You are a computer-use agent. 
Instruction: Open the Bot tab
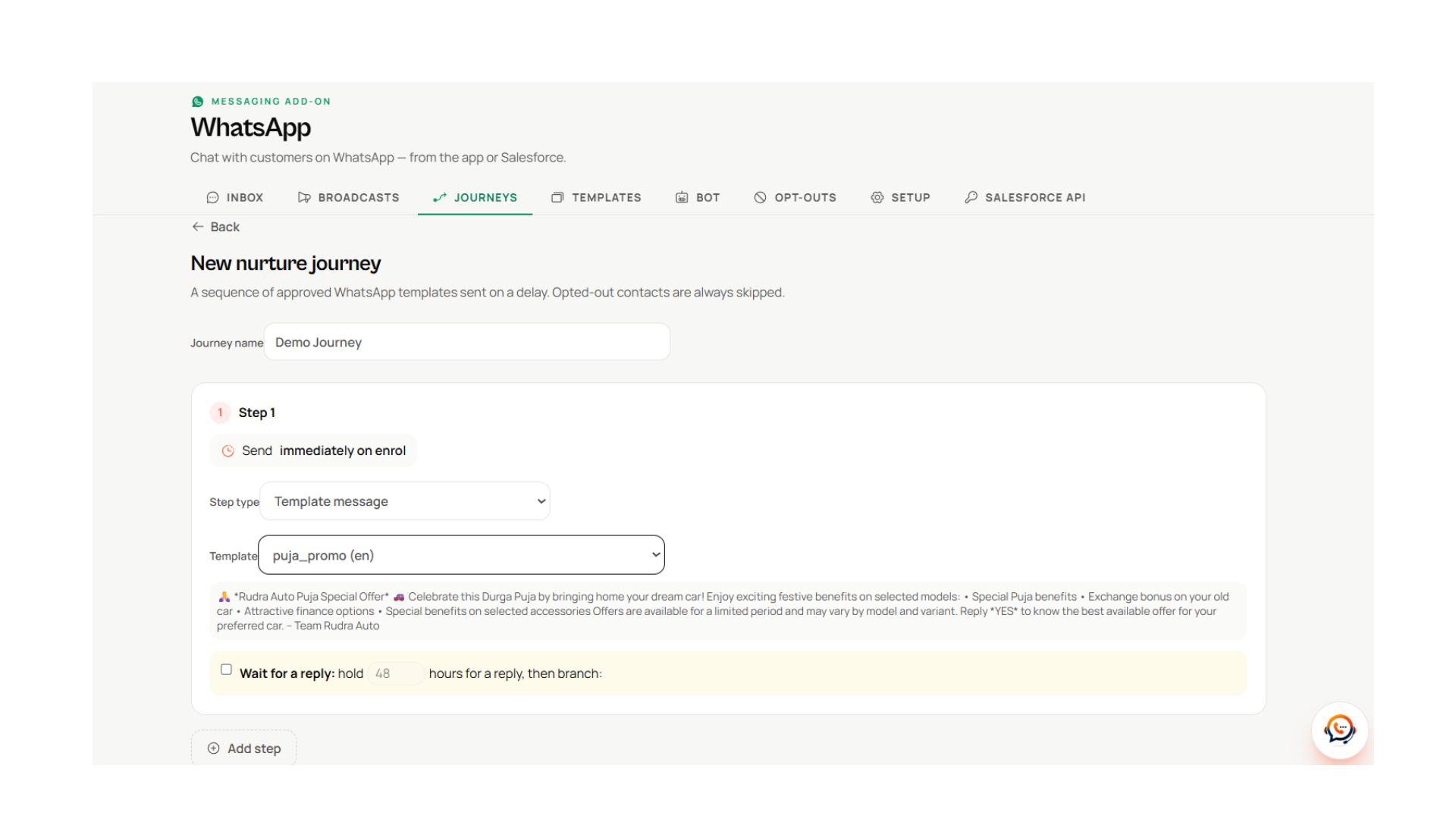click(698, 197)
